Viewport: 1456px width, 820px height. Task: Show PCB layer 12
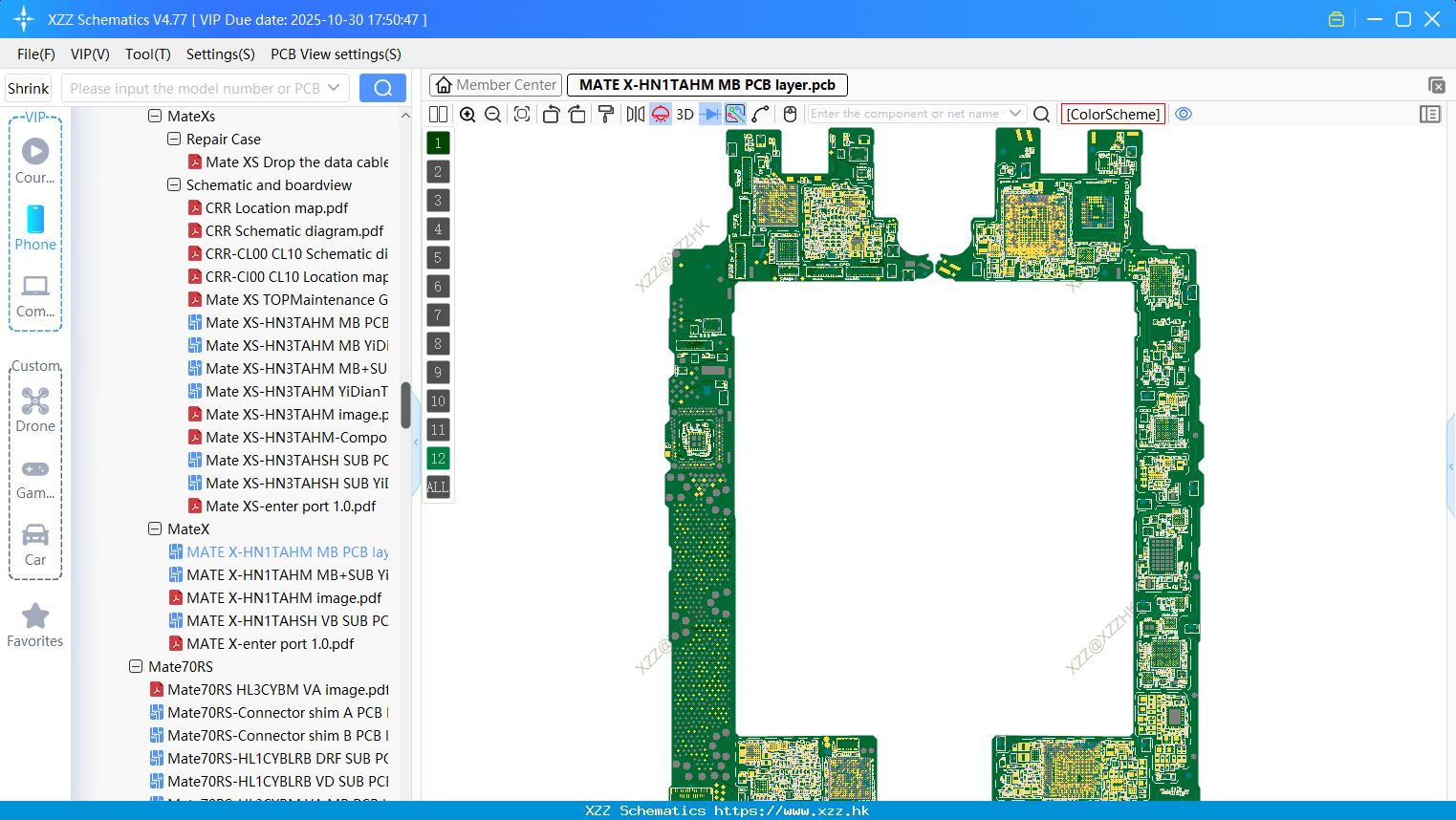coord(438,459)
